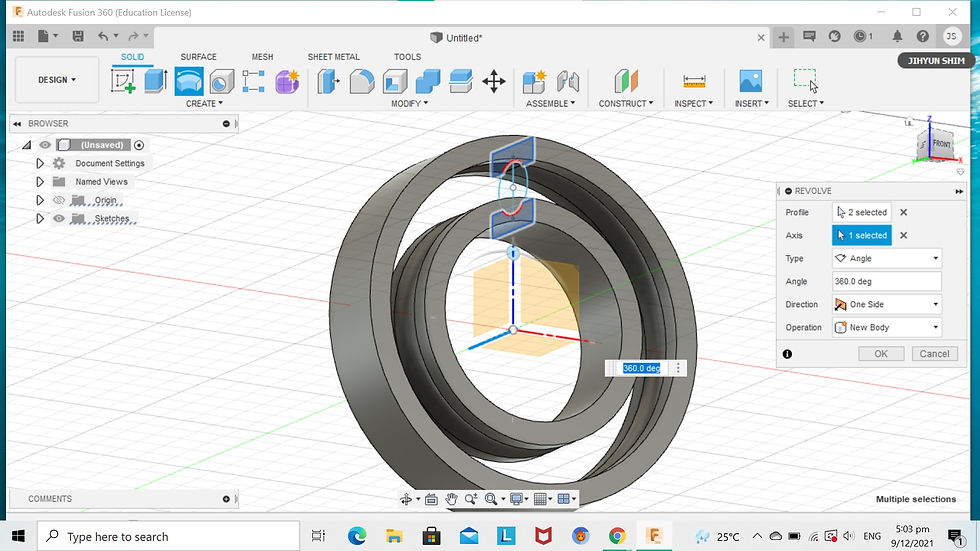Click the 2 selected Profile button
Image resolution: width=980 pixels, height=551 pixels.
pos(862,212)
